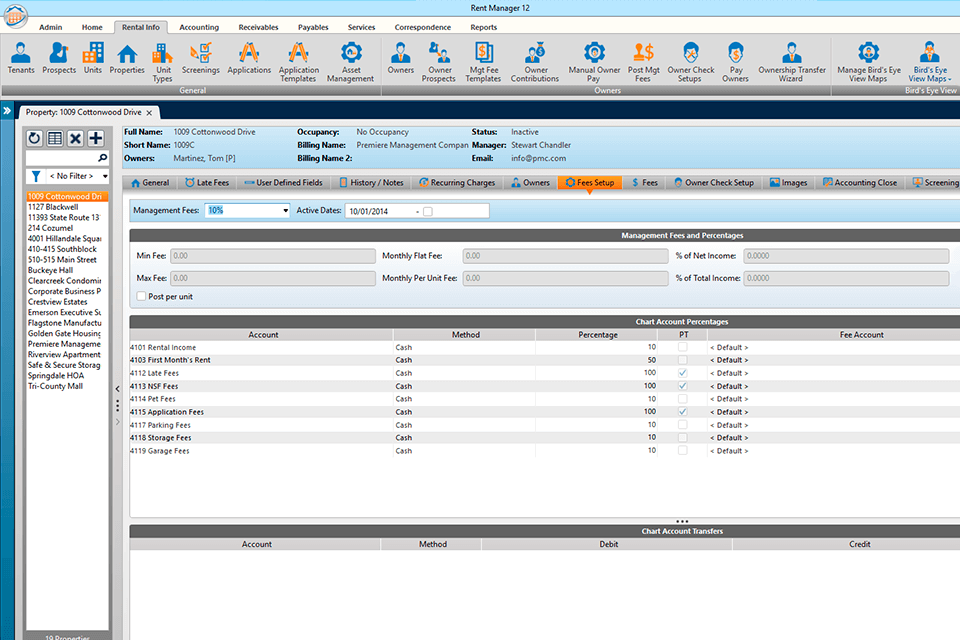960x640 pixels.
Task: Open Tenants in the ribbon
Action: click(x=21, y=58)
